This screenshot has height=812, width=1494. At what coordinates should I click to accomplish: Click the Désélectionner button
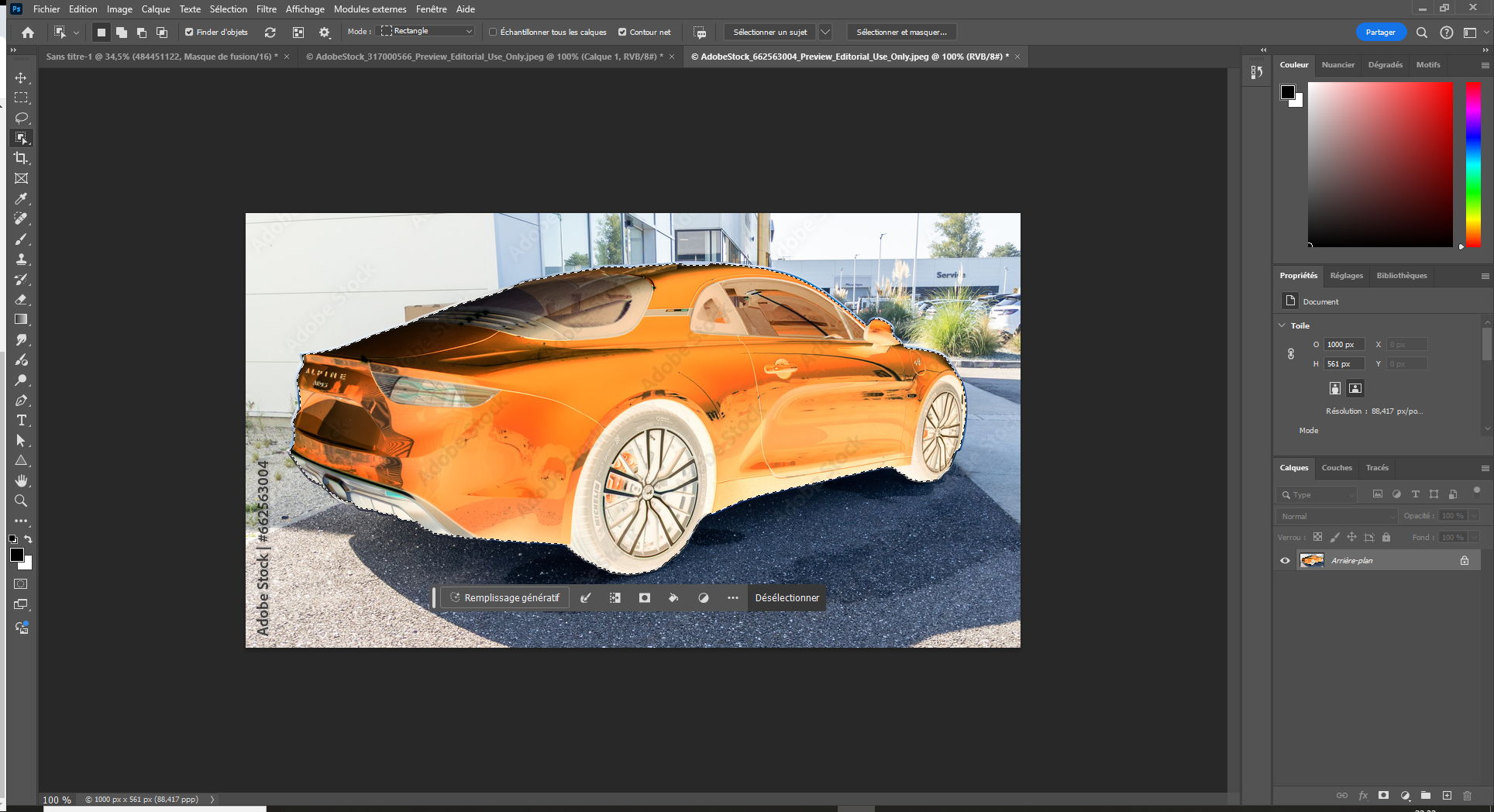[x=787, y=598]
